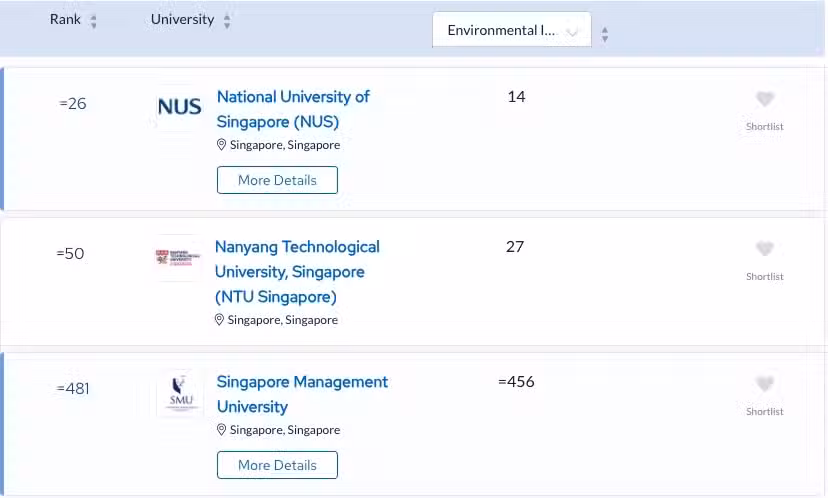Sort by Environmental indicator column arrows

coord(605,35)
